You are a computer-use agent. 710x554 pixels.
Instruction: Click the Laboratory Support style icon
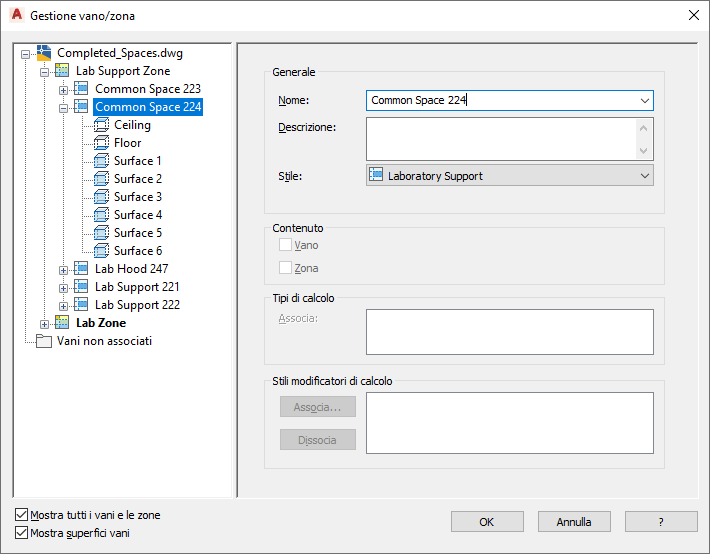click(x=376, y=174)
